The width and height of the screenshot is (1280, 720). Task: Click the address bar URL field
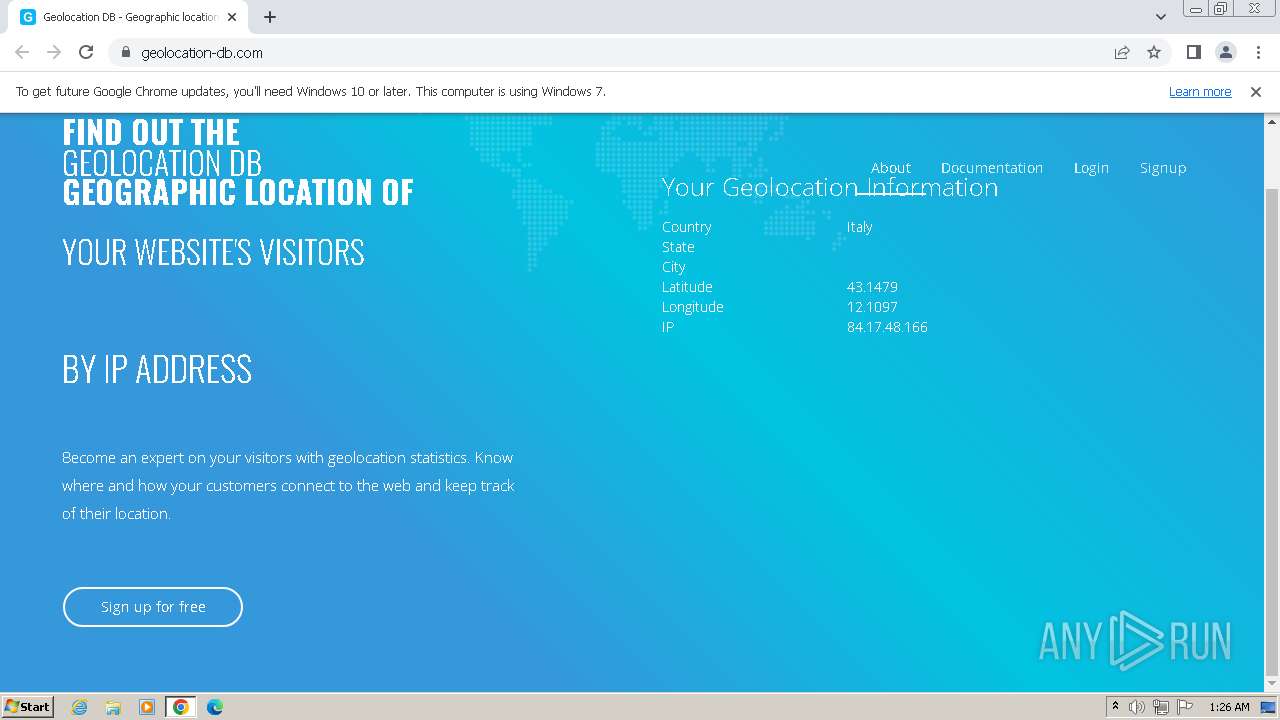coord(610,52)
